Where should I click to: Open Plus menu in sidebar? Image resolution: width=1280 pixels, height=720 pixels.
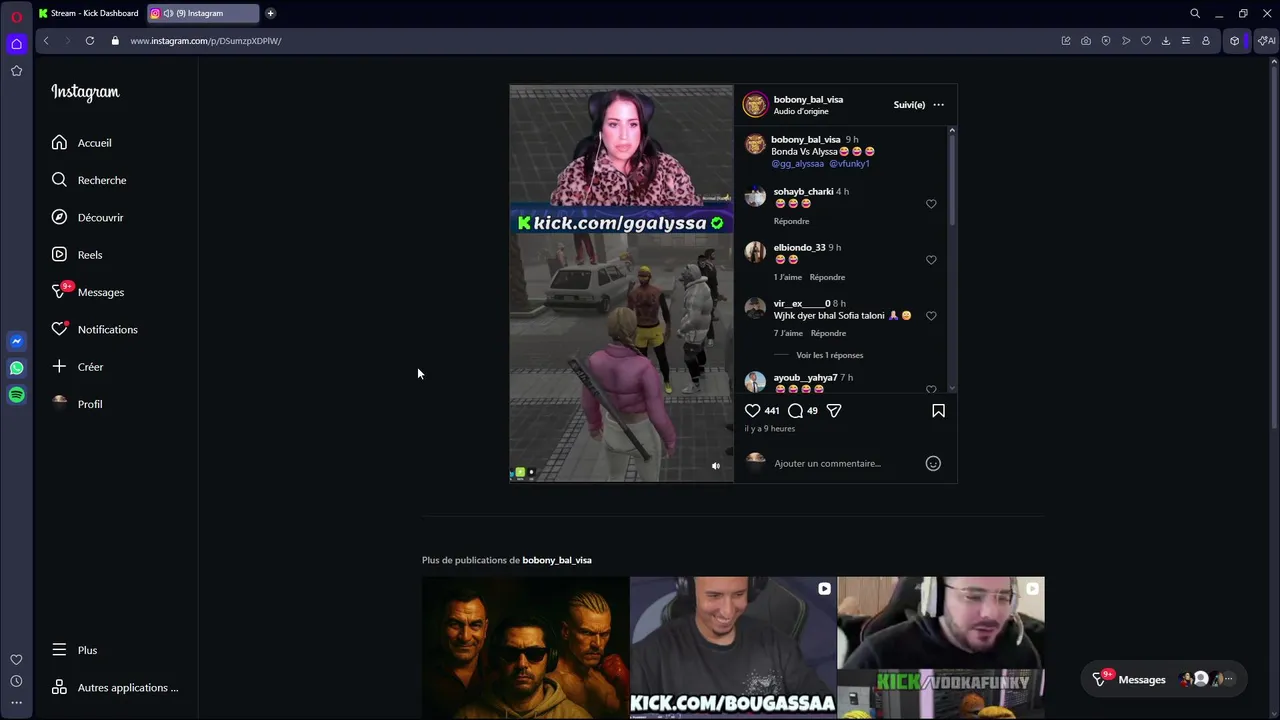click(75, 650)
